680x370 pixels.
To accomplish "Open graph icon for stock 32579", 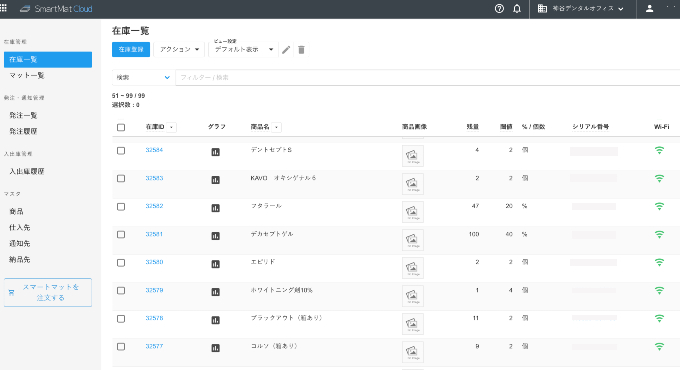I will click(x=216, y=292).
